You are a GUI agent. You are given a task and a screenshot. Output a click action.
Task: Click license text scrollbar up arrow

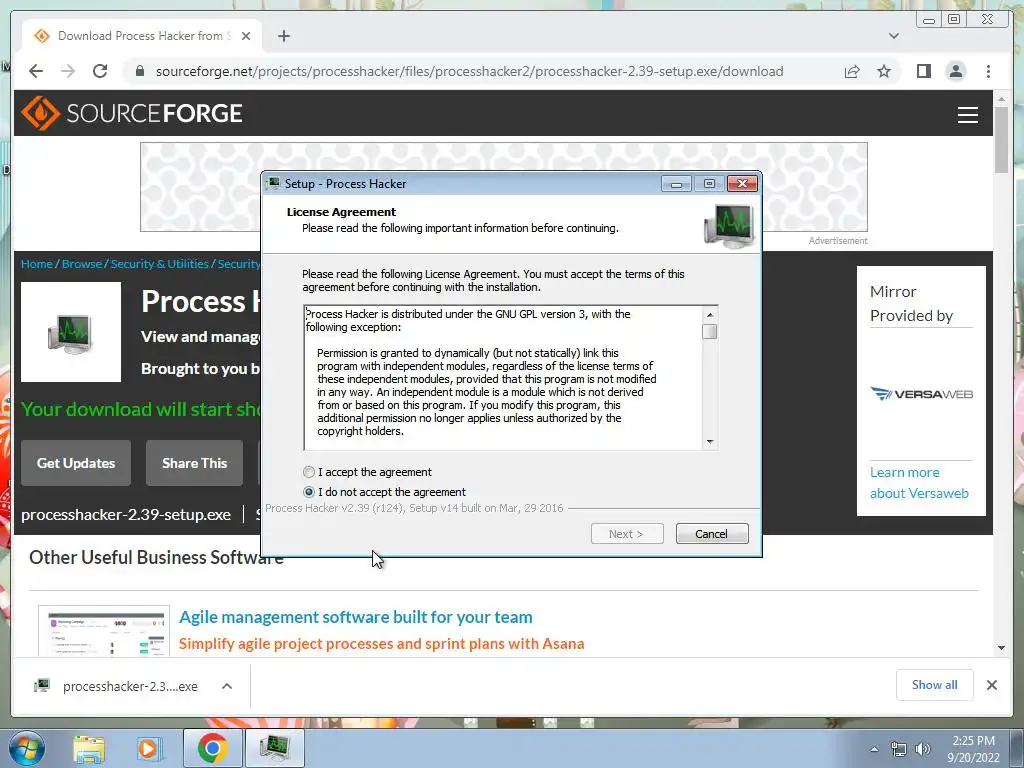coord(710,315)
